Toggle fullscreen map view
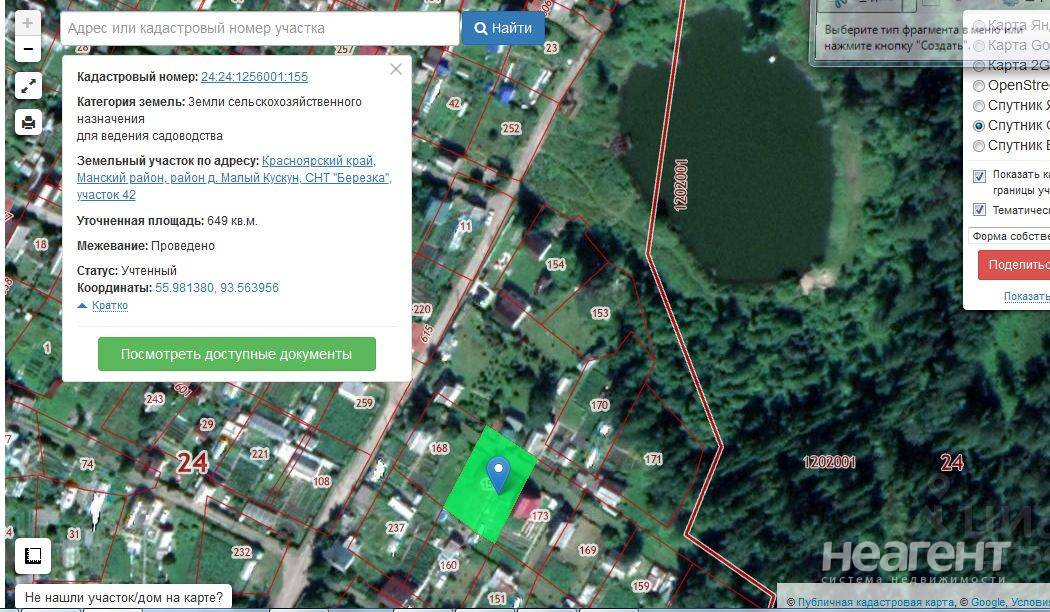1050x612 pixels. [x=28, y=86]
